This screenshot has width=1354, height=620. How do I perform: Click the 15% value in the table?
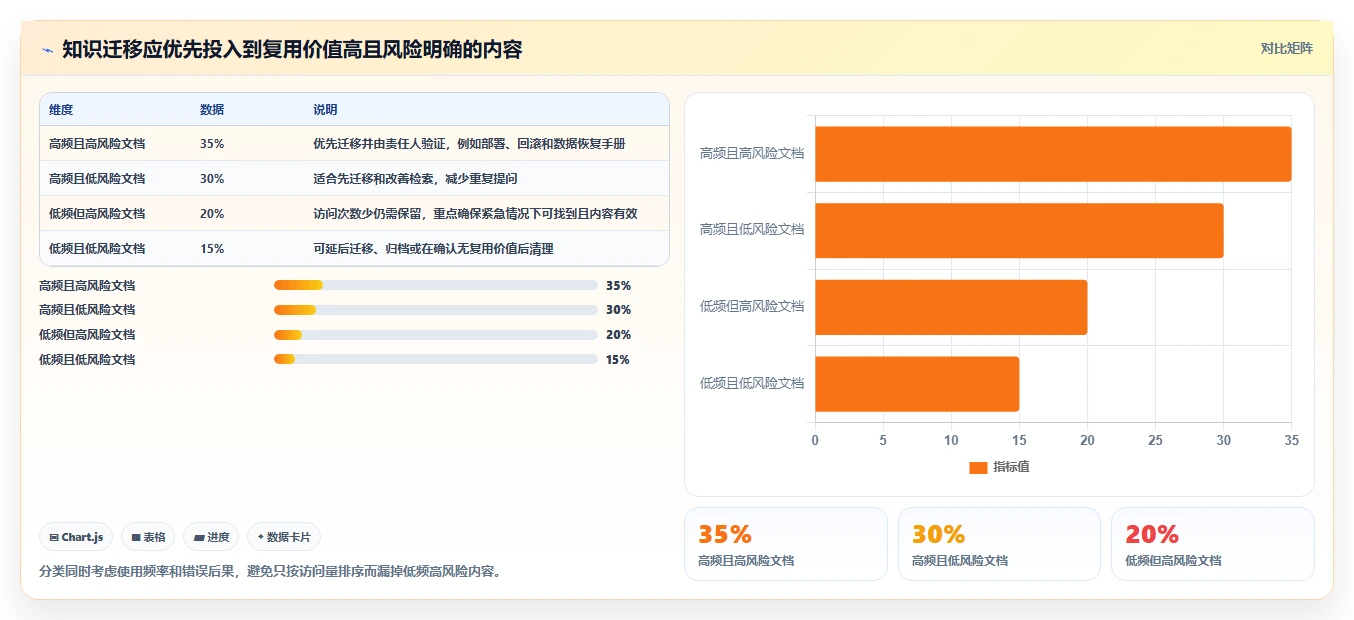(x=212, y=249)
